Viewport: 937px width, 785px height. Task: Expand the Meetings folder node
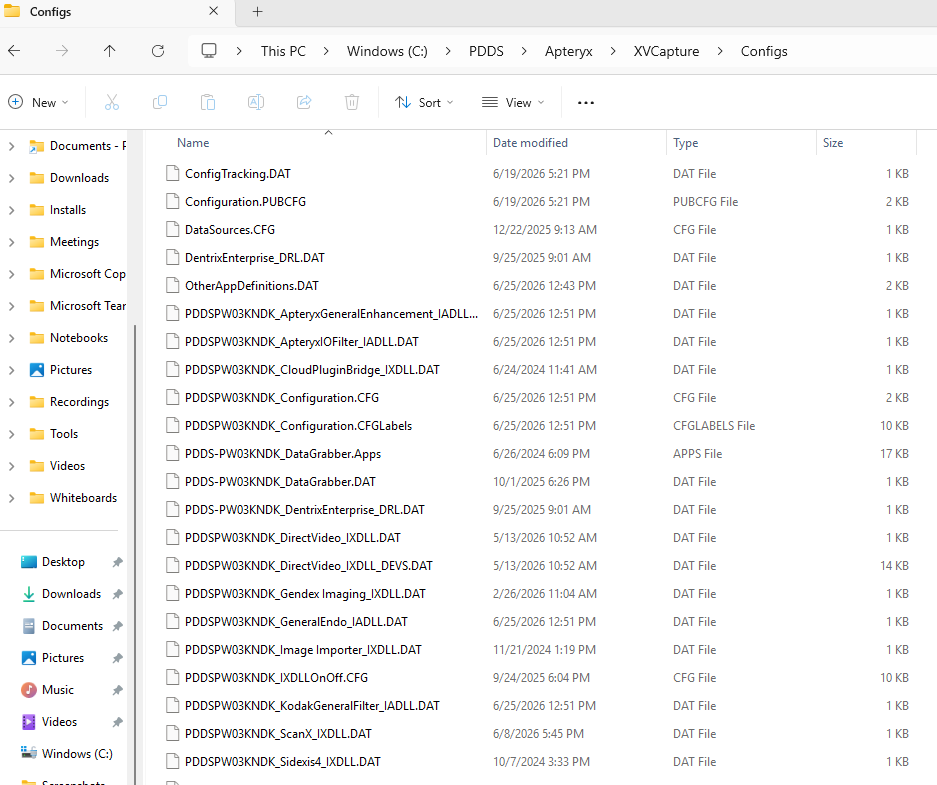[11, 242]
